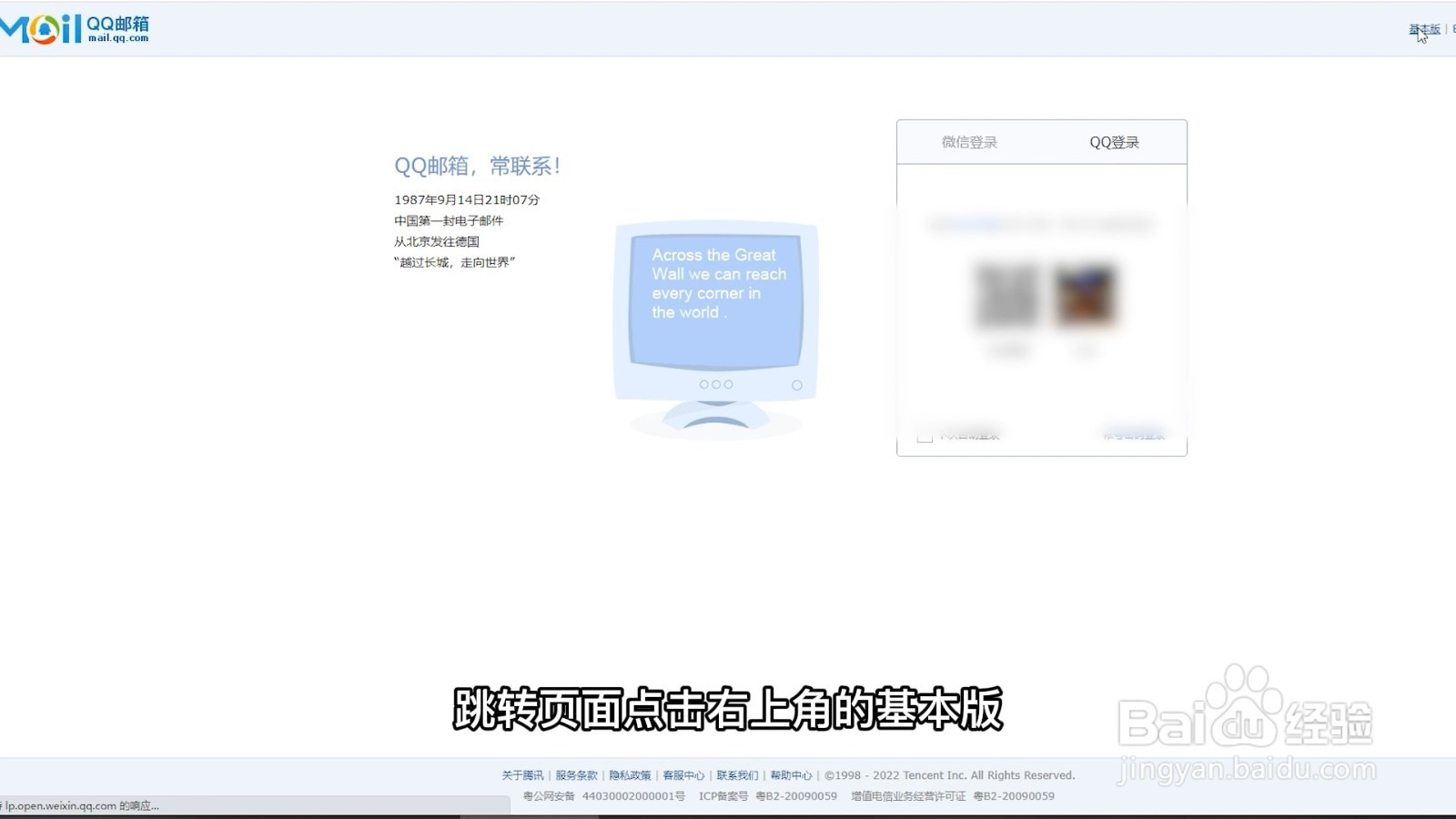Switch to the 微信登录 tab
The image size is (1456, 819).
point(969,142)
